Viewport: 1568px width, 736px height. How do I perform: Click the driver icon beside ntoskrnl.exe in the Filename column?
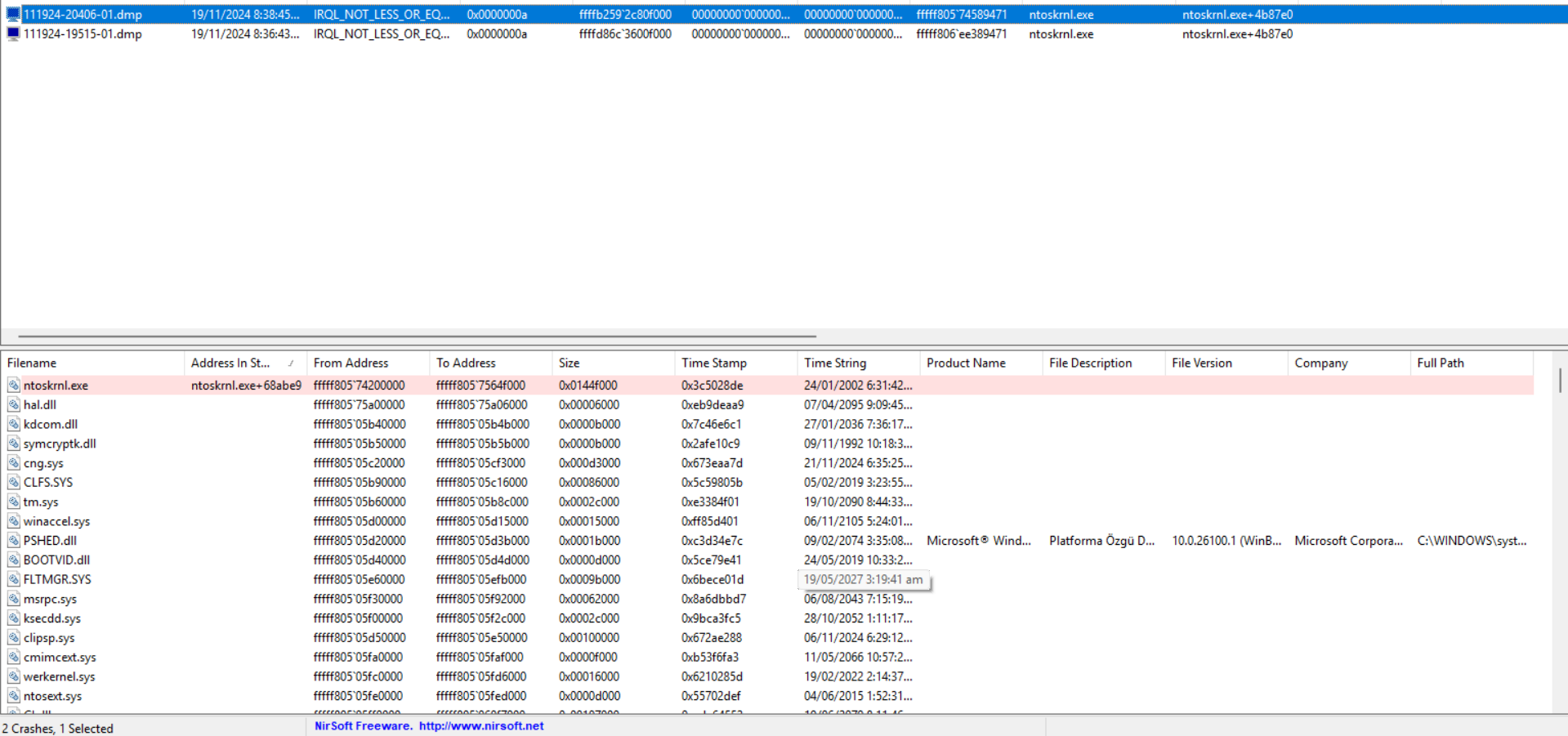(x=14, y=386)
